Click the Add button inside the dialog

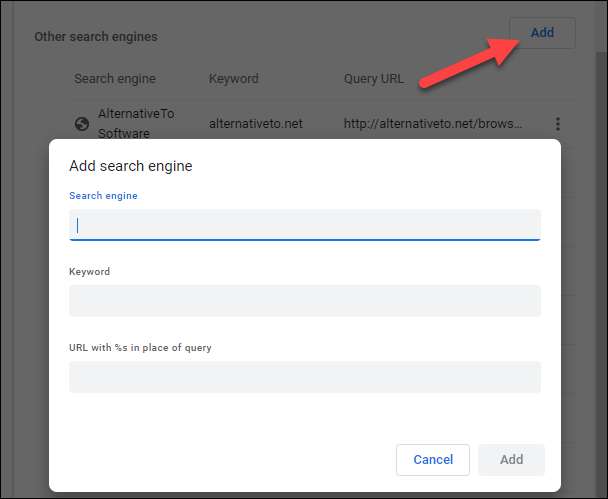click(511, 460)
